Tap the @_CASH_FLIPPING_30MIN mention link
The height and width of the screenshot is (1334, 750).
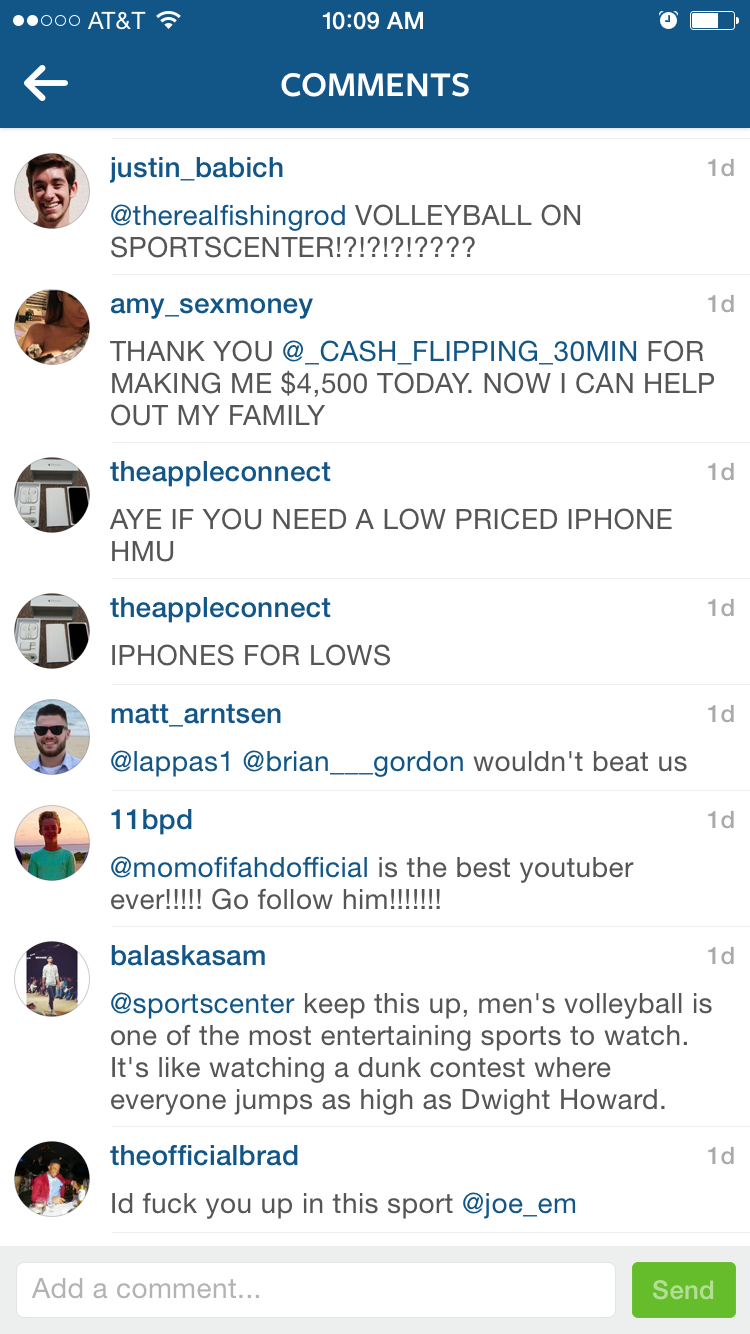(x=460, y=352)
